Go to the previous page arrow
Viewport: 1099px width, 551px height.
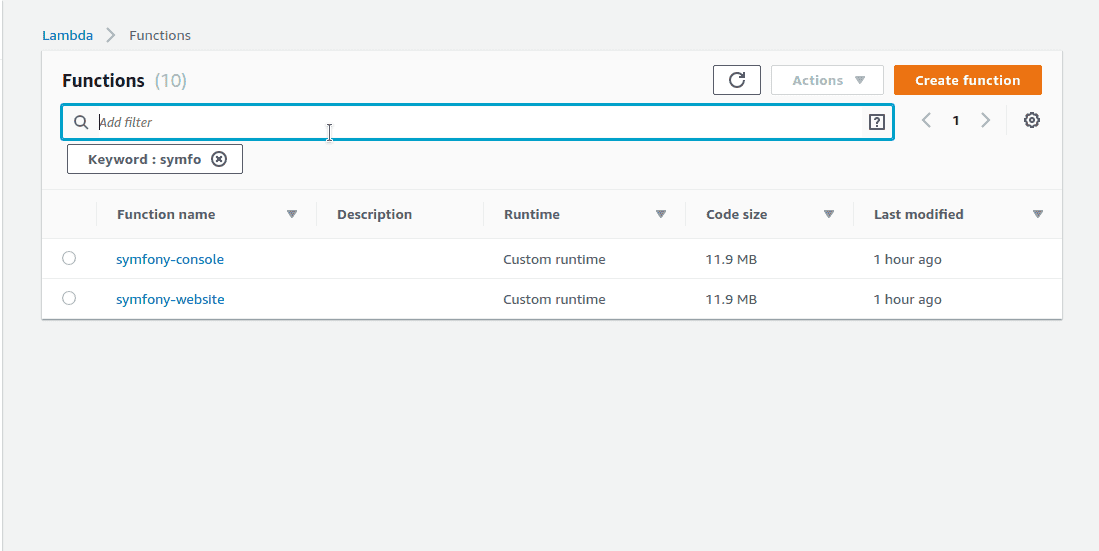point(926,120)
